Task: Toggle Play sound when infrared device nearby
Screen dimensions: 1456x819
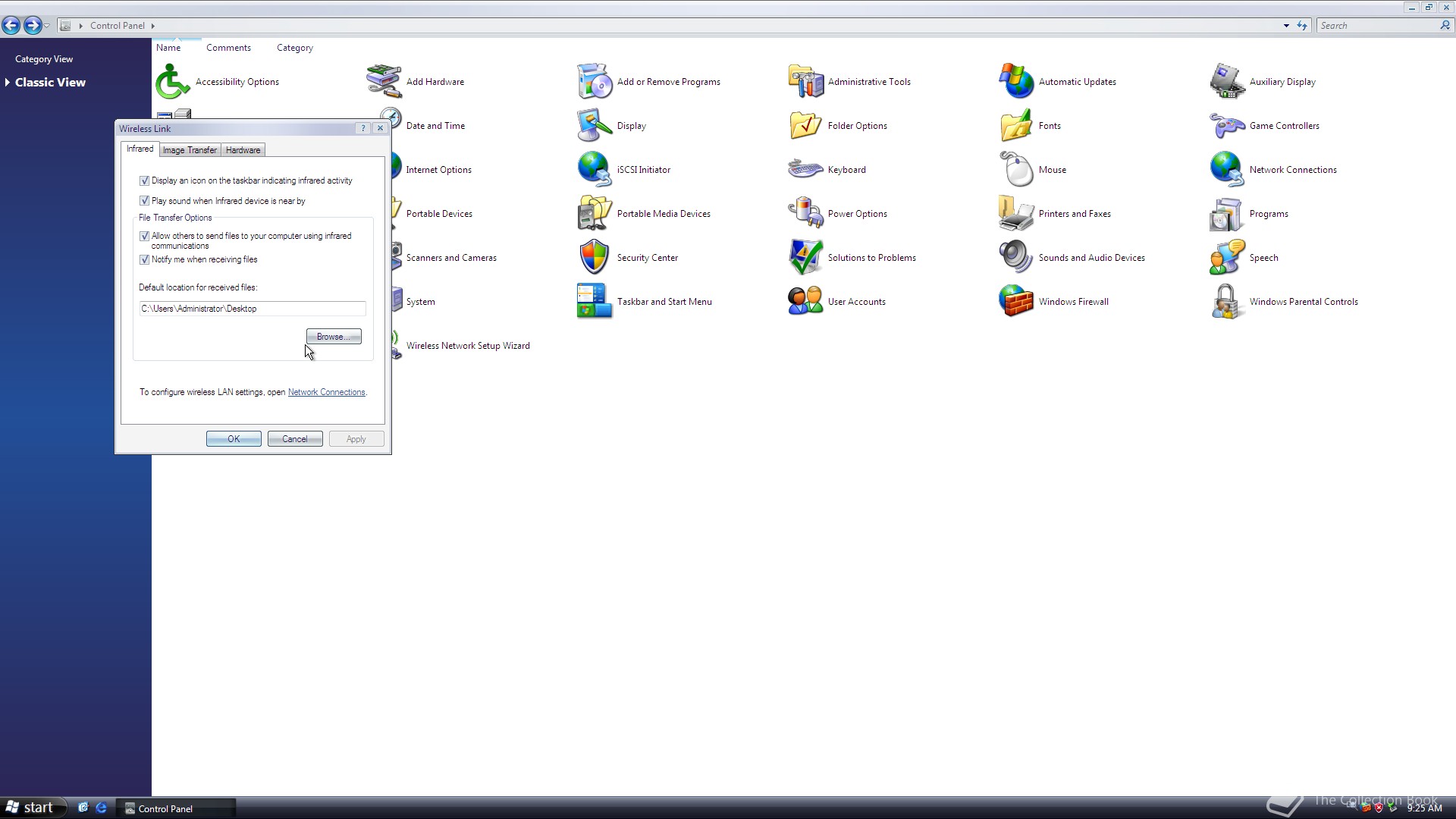Action: click(x=144, y=201)
